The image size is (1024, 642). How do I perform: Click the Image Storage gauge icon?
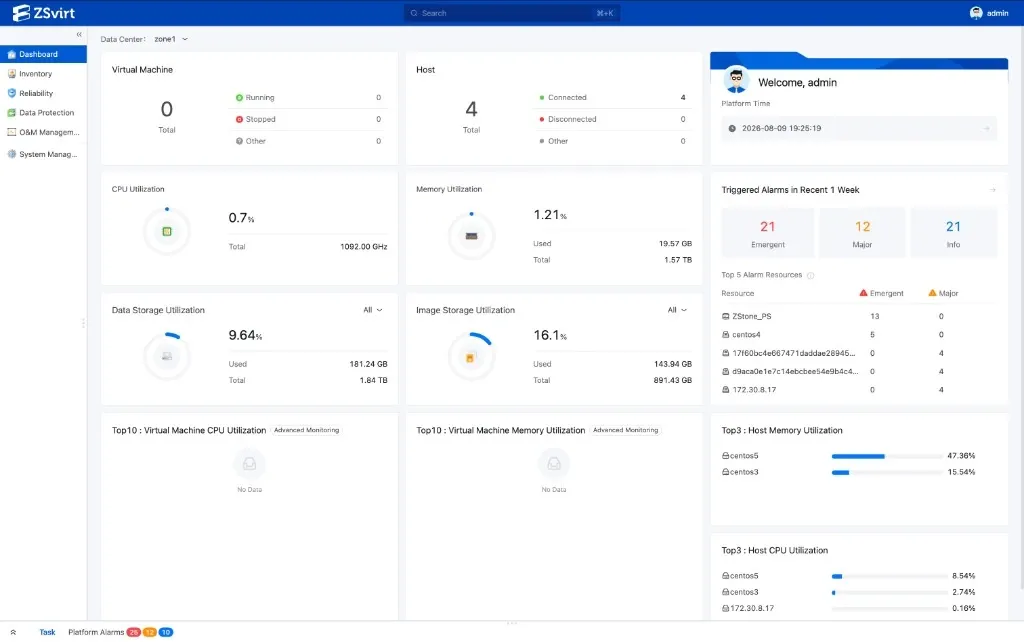pyautogui.click(x=470, y=358)
